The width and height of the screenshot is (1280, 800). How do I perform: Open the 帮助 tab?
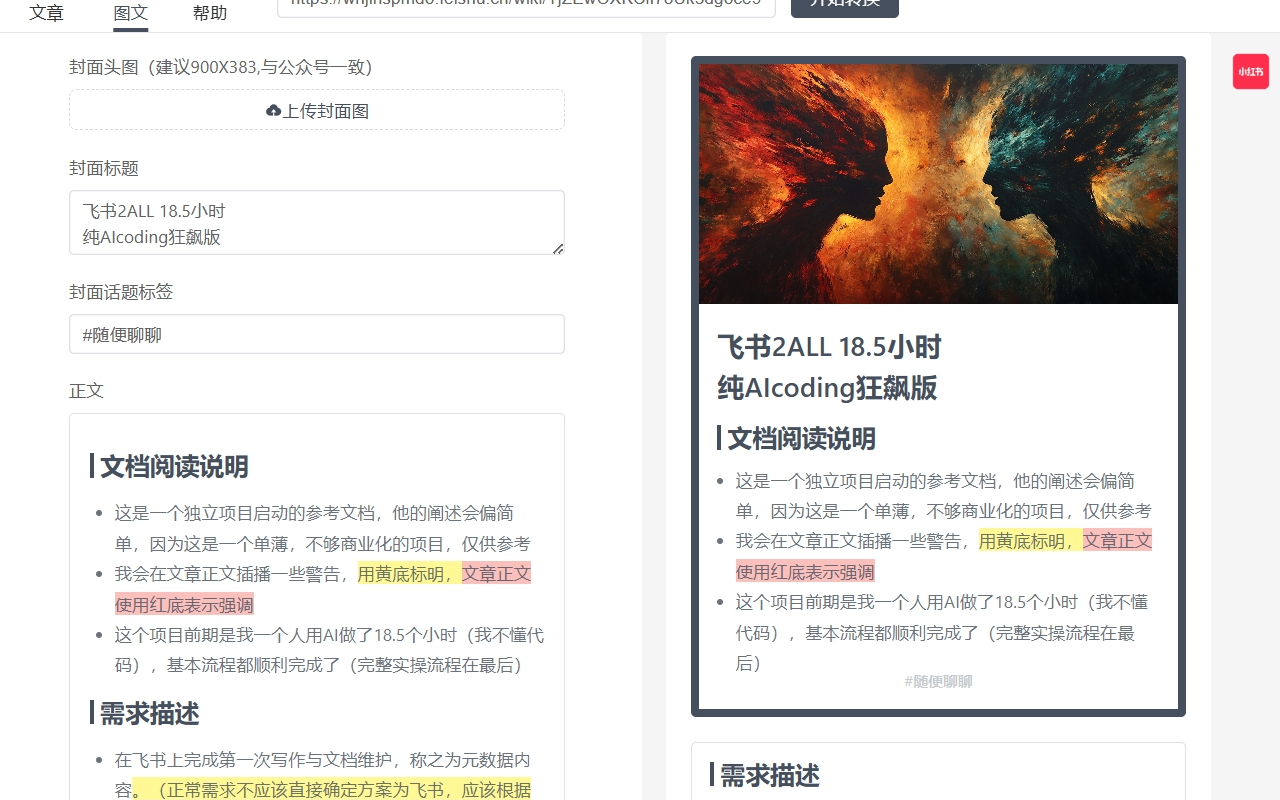pyautogui.click(x=210, y=13)
